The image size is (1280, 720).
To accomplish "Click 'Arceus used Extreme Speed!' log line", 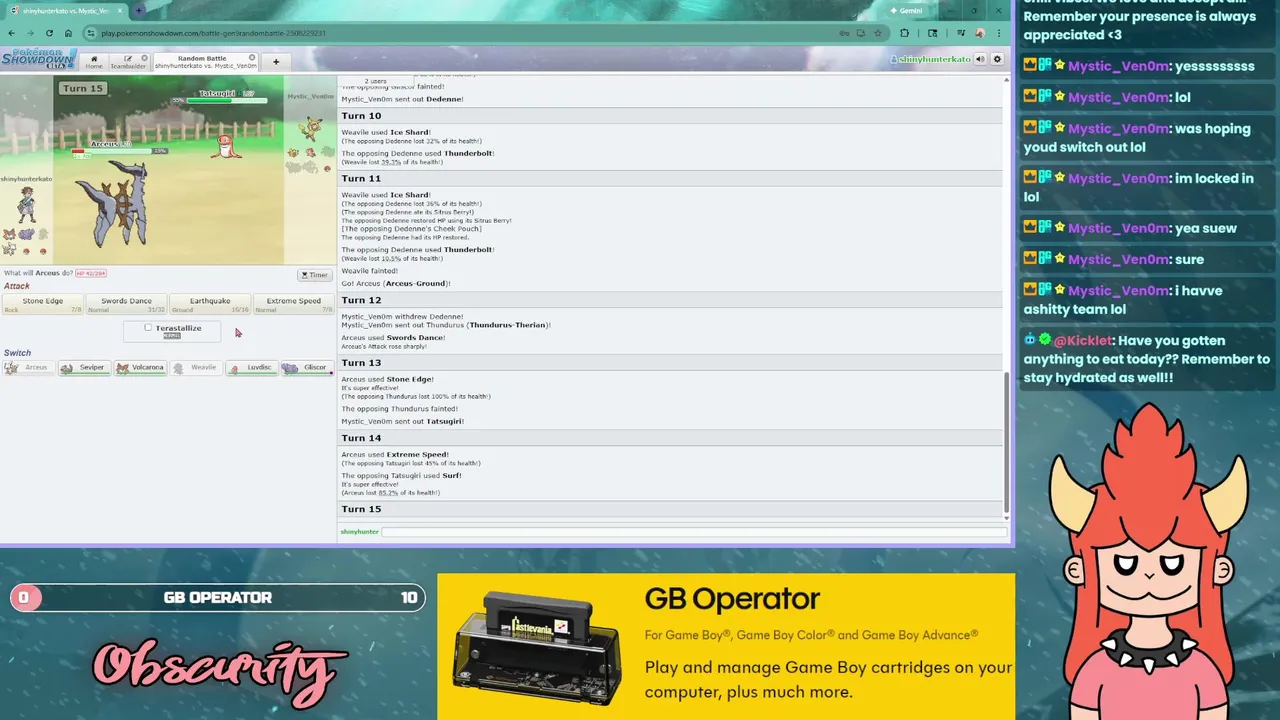I will tap(395, 454).
